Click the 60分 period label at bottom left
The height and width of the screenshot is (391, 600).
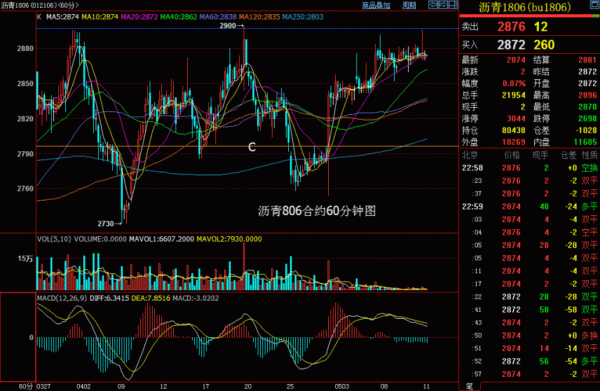pyautogui.click(x=26, y=386)
